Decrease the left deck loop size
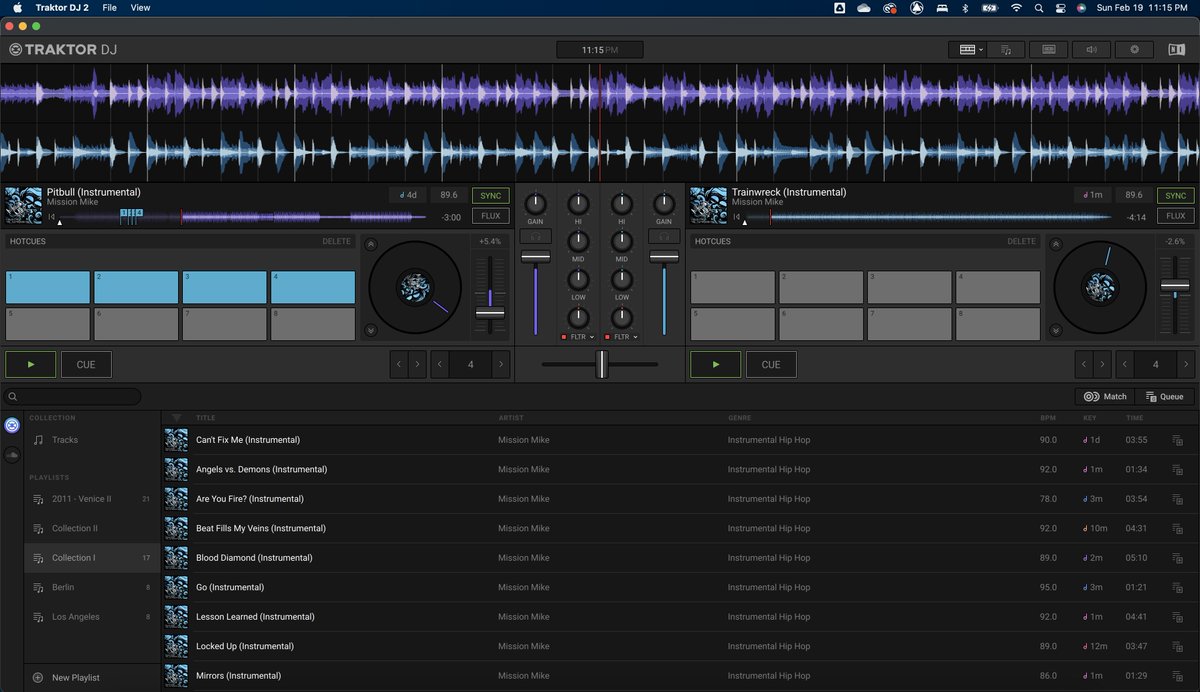The height and width of the screenshot is (692, 1200). [439, 365]
